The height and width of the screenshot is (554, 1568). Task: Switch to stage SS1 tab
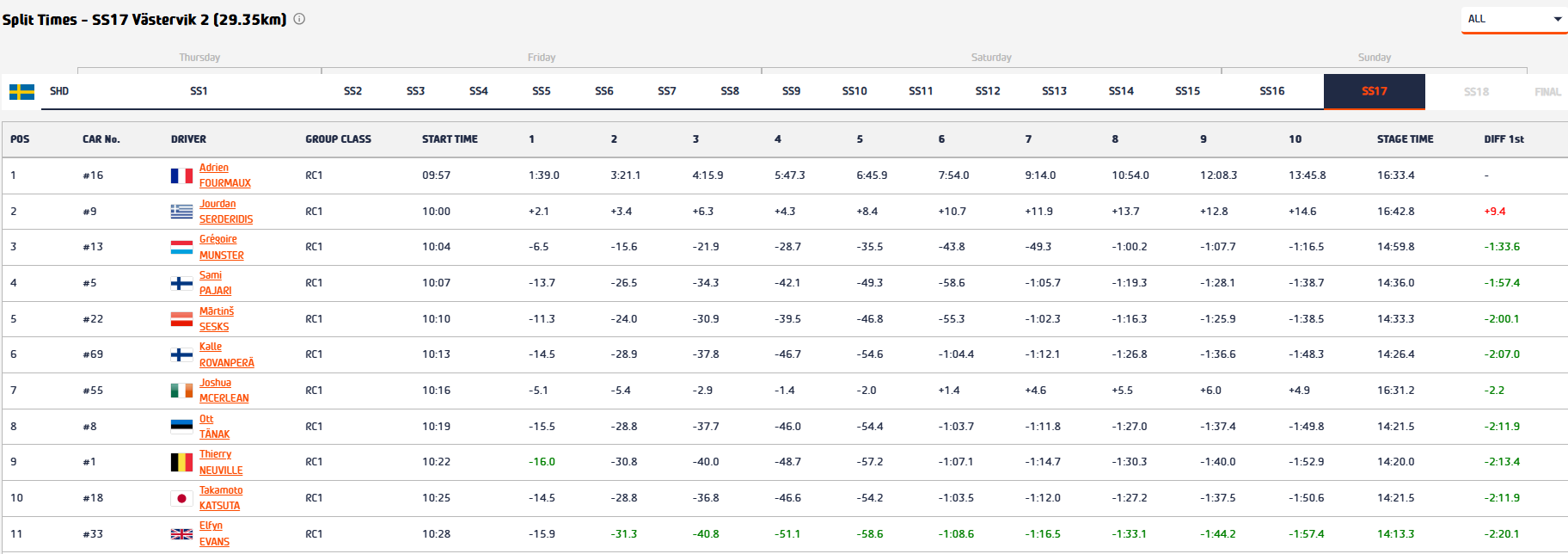tap(199, 91)
